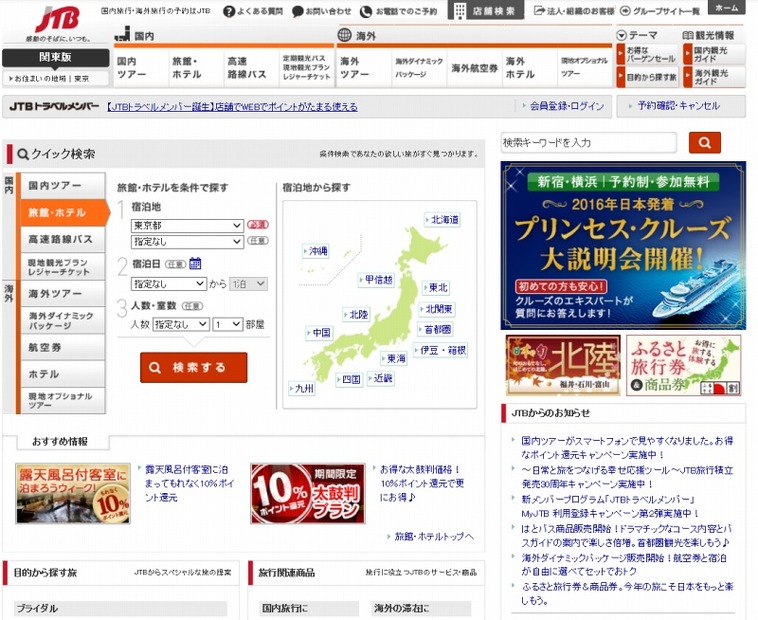Click 九州 on the map
Viewport: 758px width, 620px height.
[302, 389]
